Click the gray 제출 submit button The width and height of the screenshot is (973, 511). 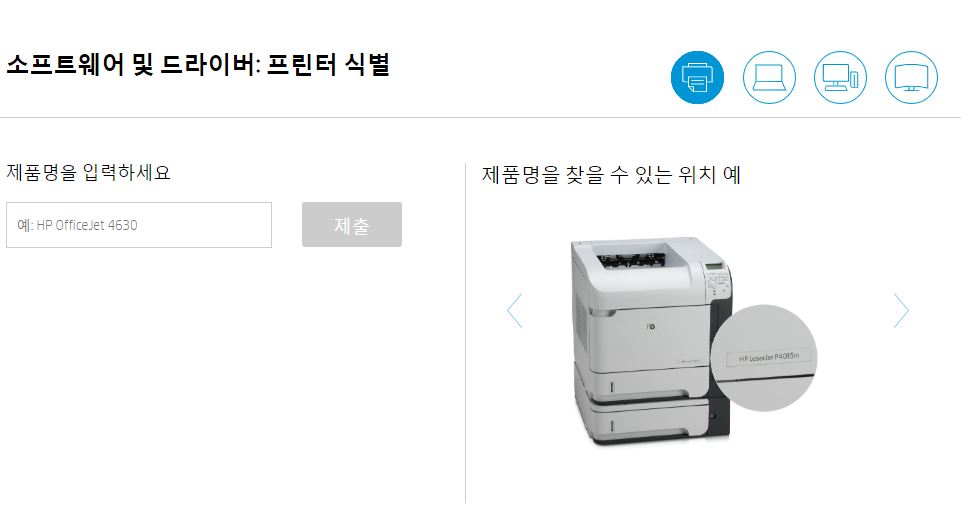point(352,225)
